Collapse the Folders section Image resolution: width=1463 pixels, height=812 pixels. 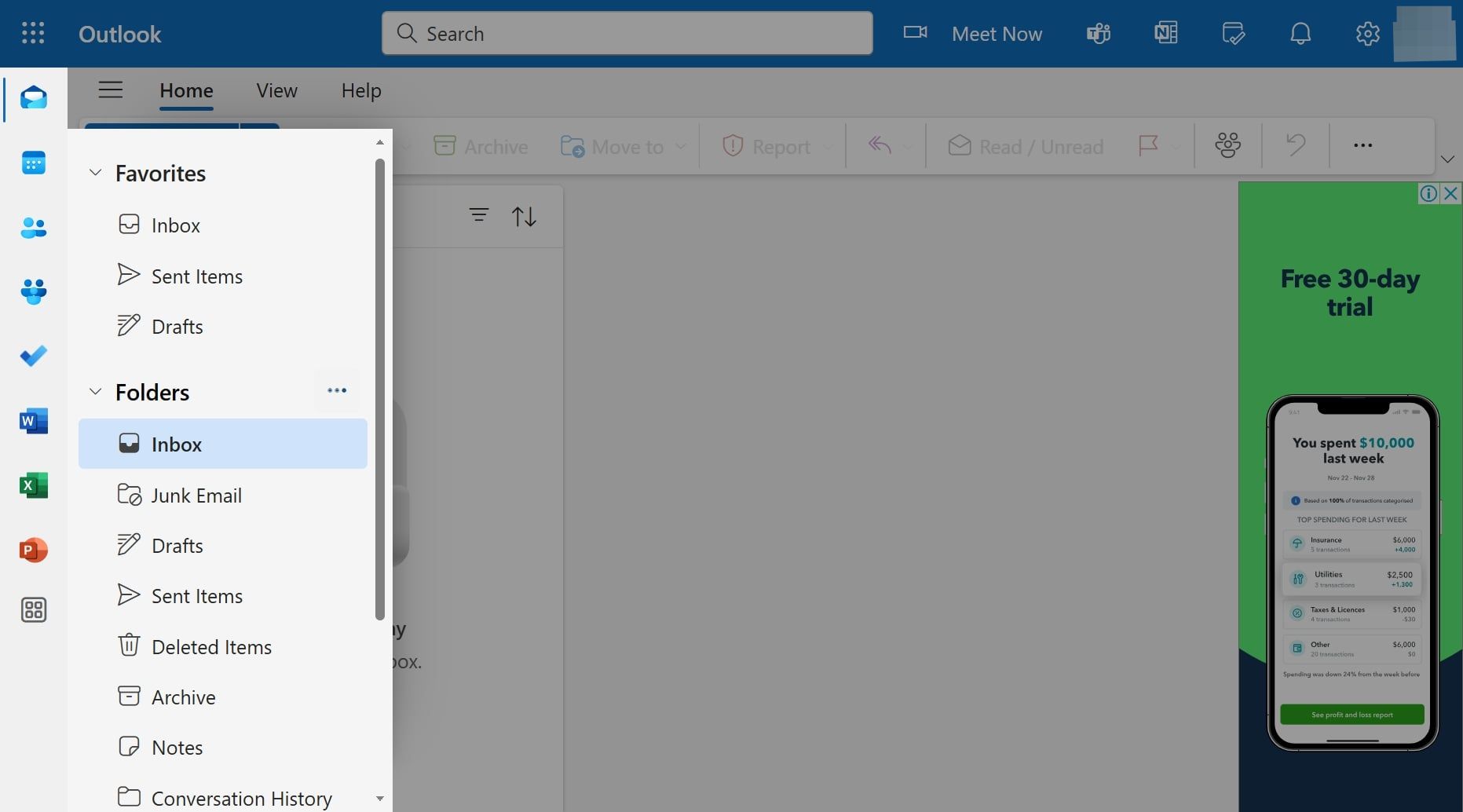(x=95, y=392)
